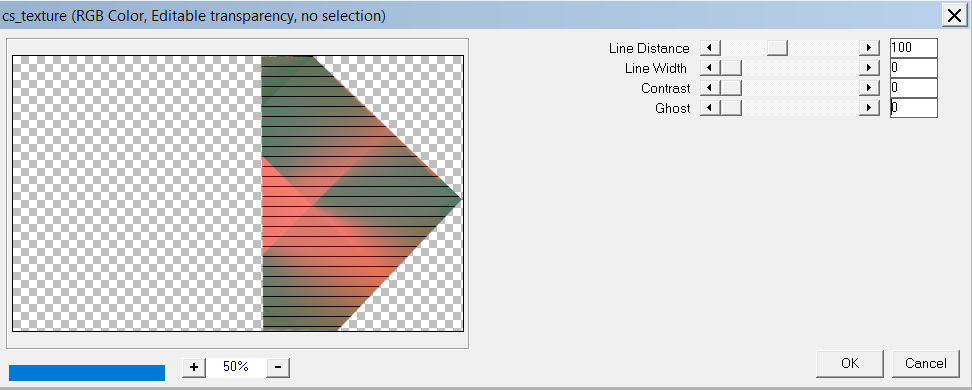Click the Contrast value field
This screenshot has height=390, width=972.
click(913, 88)
